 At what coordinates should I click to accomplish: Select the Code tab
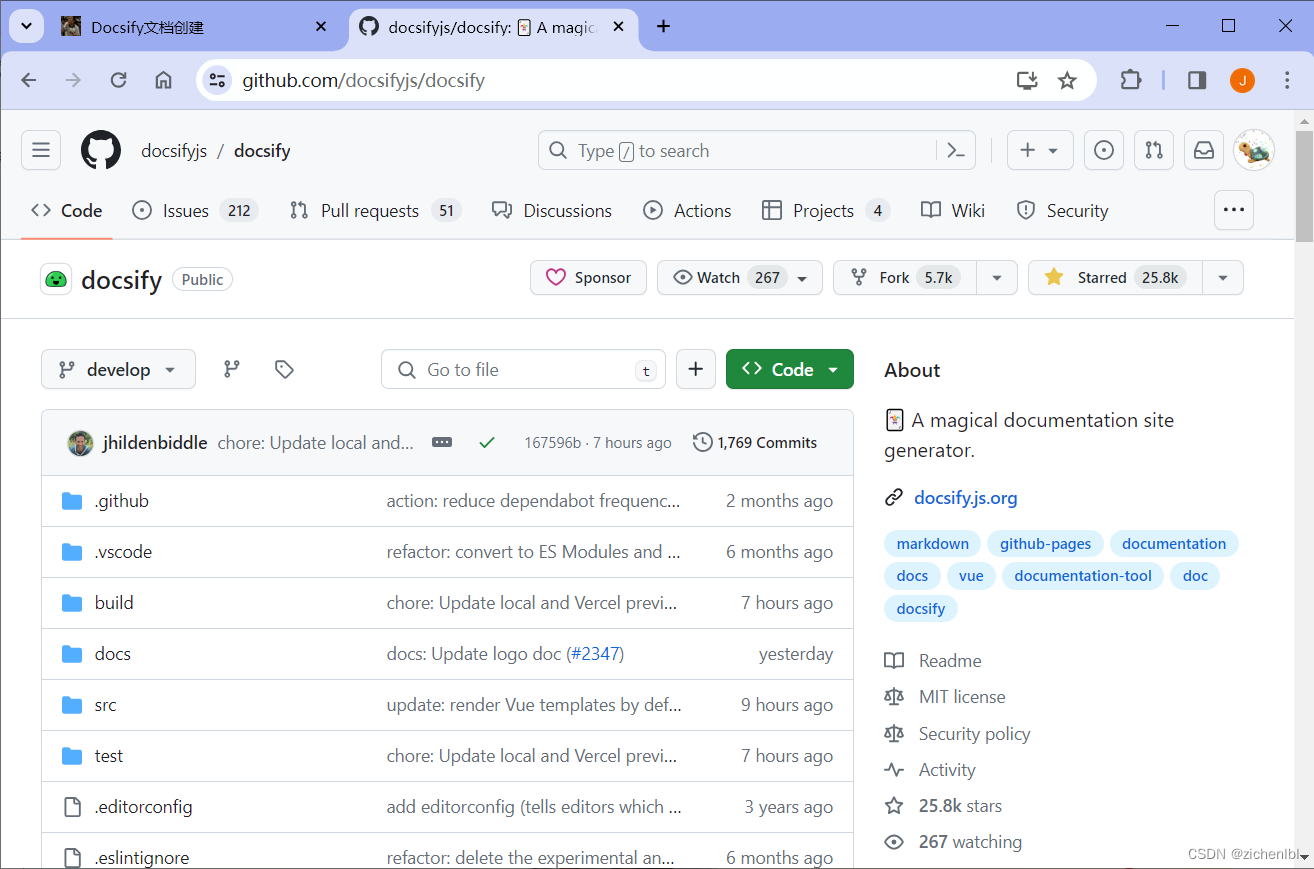[x=67, y=210]
